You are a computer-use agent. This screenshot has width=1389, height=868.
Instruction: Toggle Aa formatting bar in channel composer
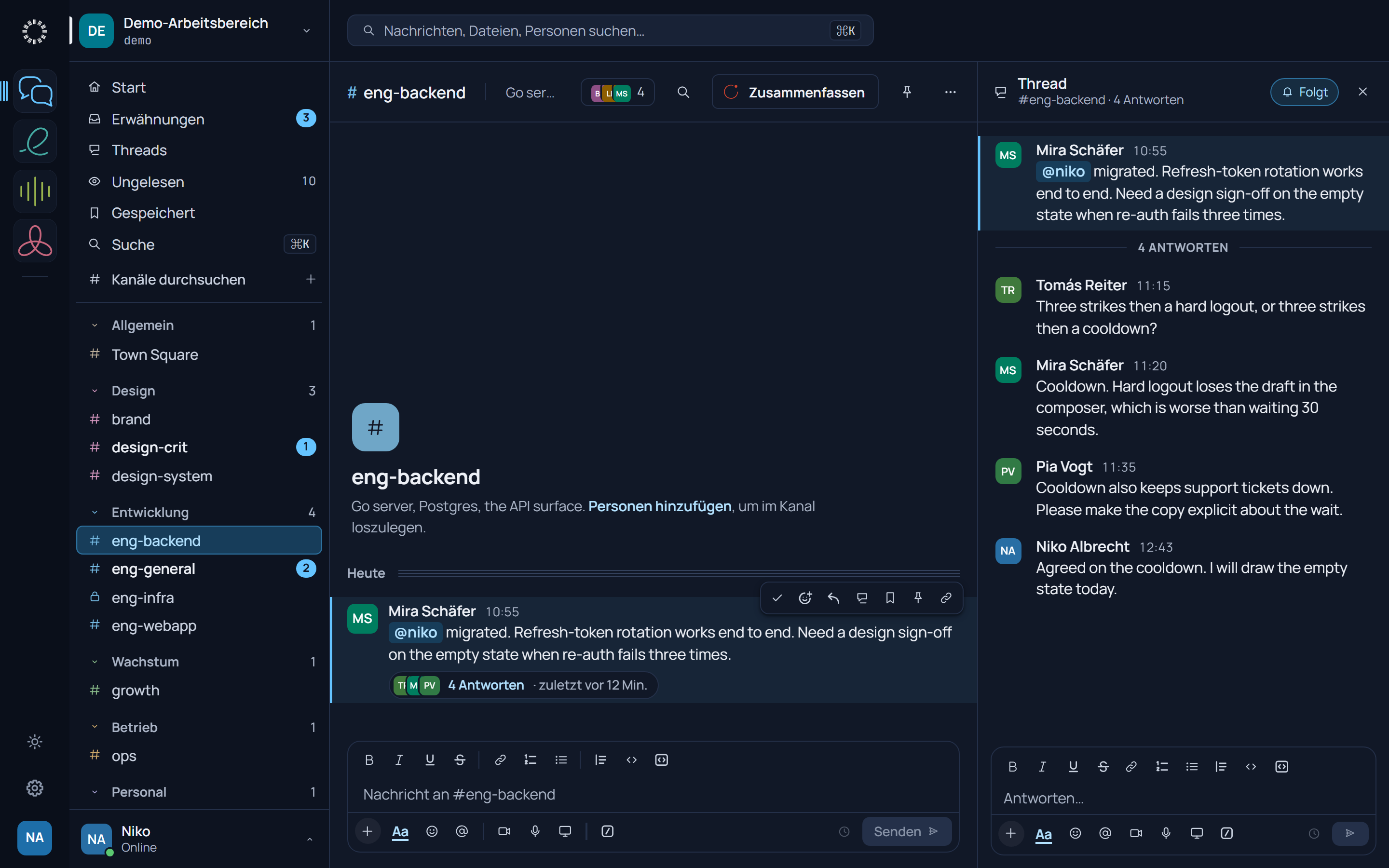(400, 831)
